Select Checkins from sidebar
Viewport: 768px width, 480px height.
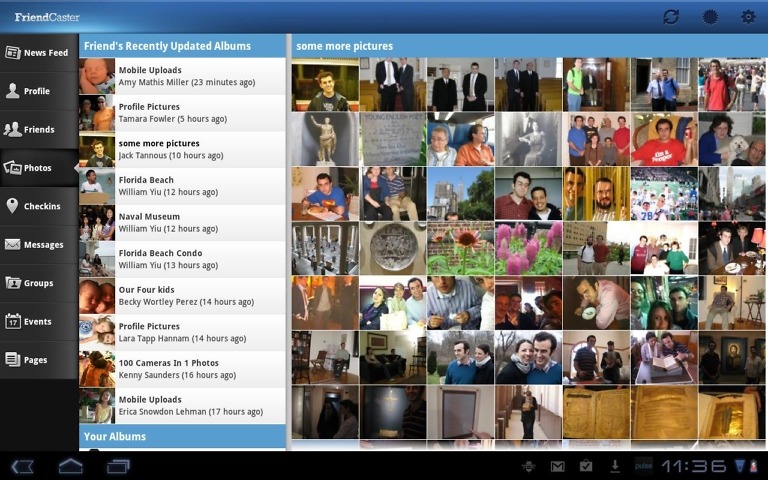39,206
